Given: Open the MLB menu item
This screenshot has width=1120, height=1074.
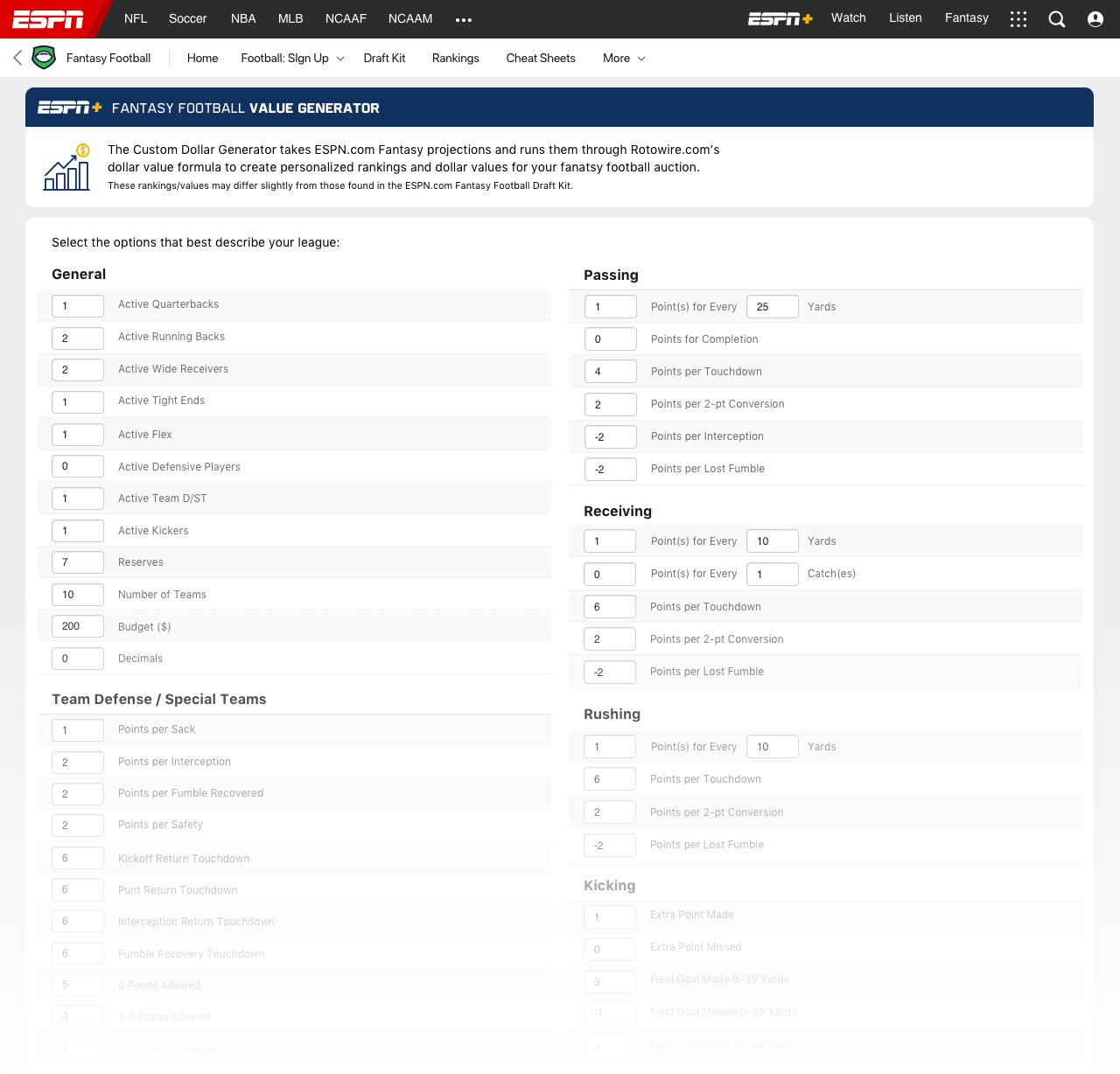Looking at the screenshot, I should click(x=290, y=18).
